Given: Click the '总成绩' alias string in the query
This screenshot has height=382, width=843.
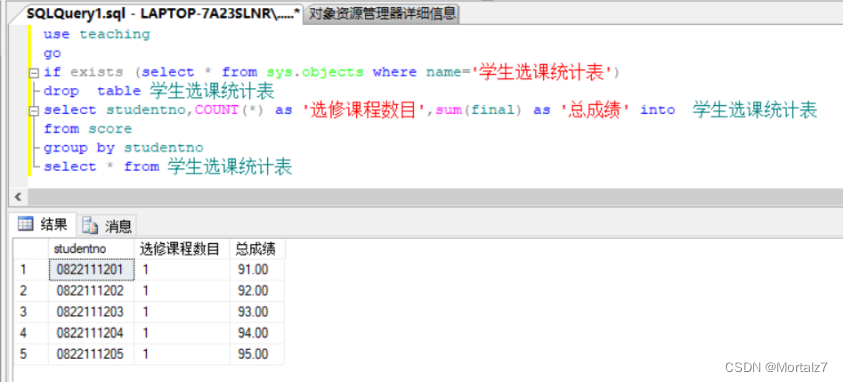Looking at the screenshot, I should click(596, 110).
